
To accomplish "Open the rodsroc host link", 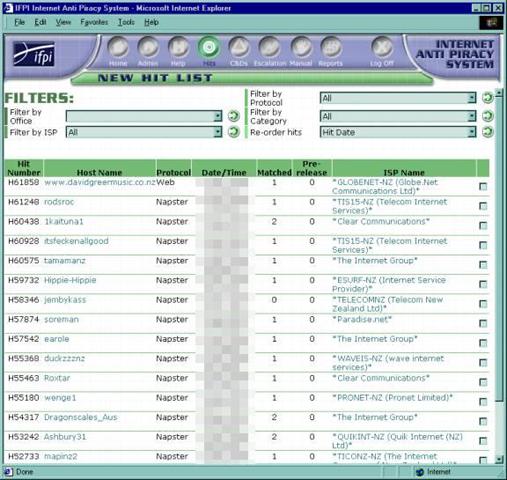I will point(59,202).
